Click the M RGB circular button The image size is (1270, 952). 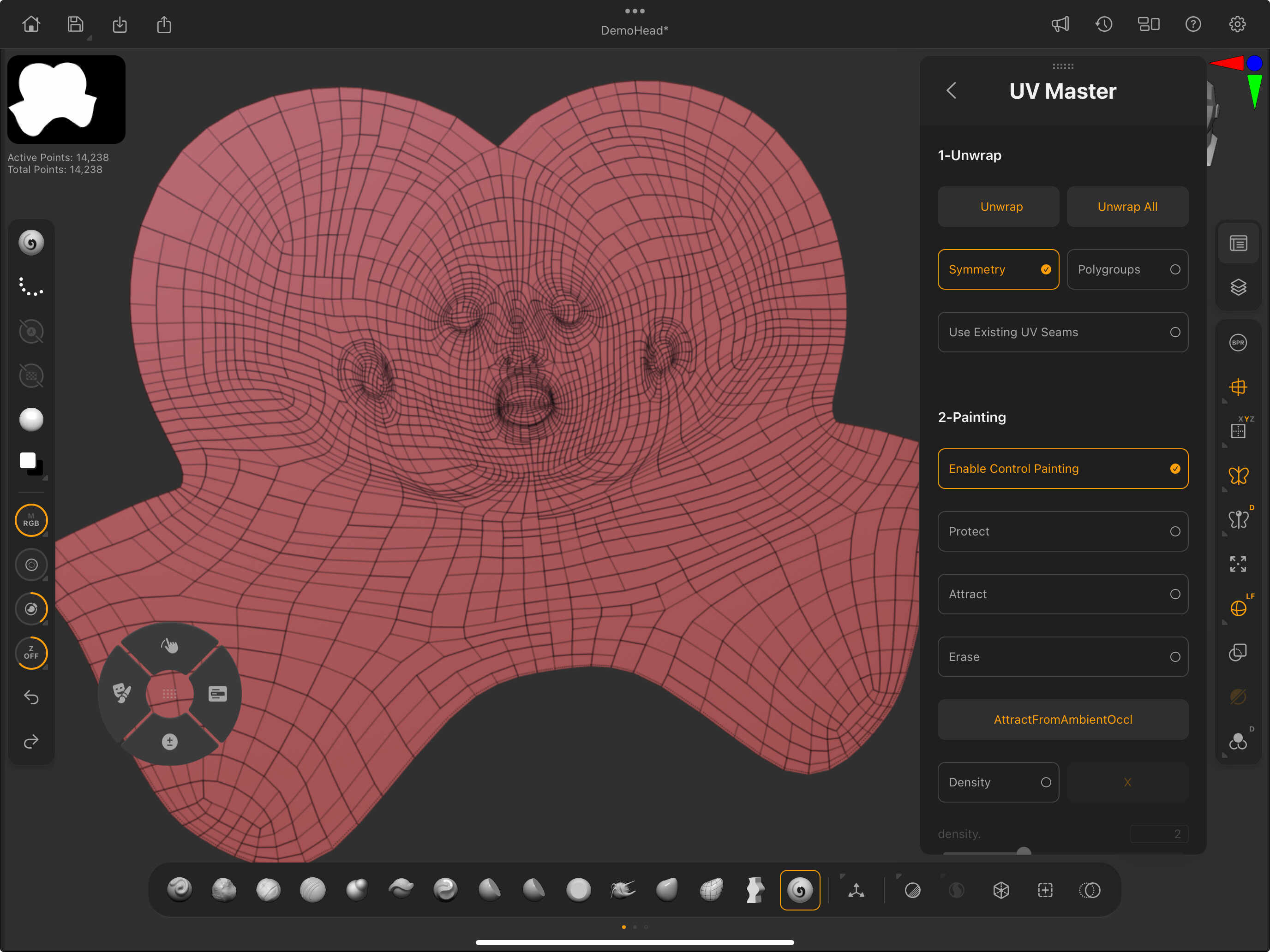31,520
